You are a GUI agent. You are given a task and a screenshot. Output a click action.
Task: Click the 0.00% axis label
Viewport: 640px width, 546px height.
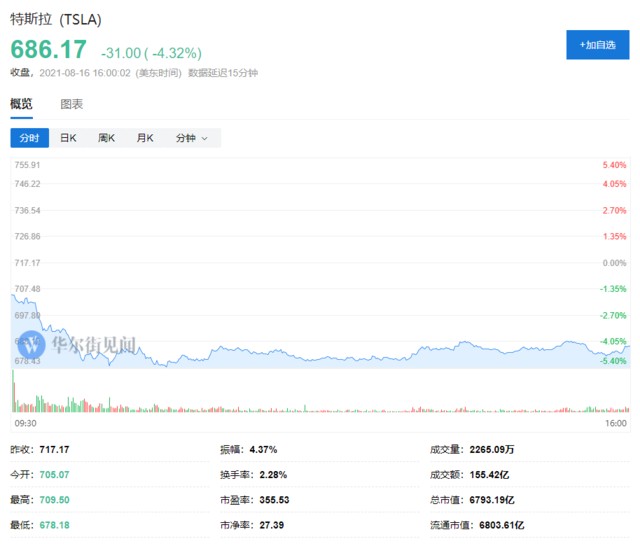tap(614, 262)
